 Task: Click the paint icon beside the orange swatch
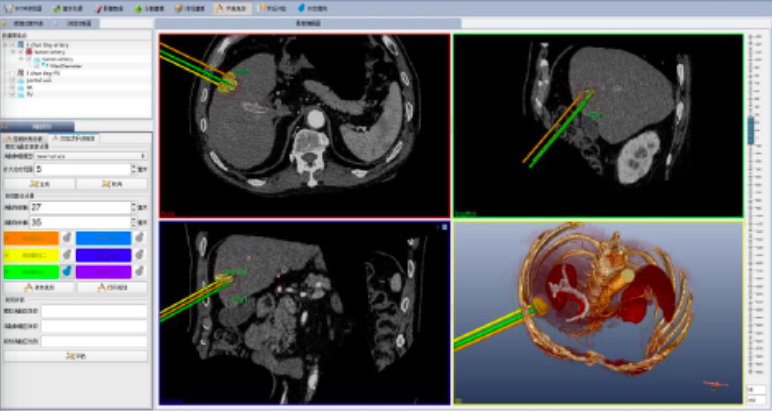click(64, 238)
